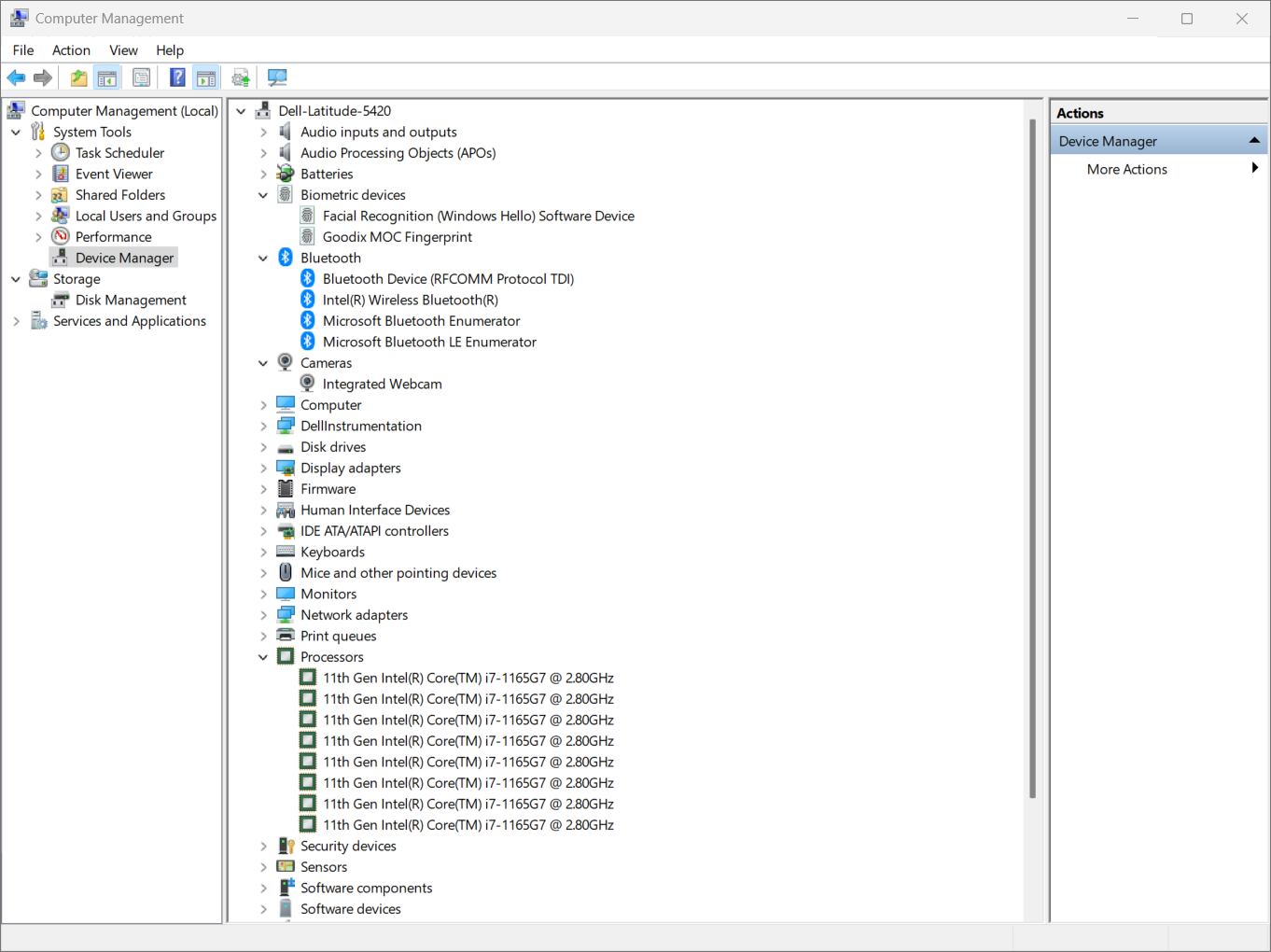1271x952 pixels.
Task: Collapse the Storage tree node
Action: [16, 279]
